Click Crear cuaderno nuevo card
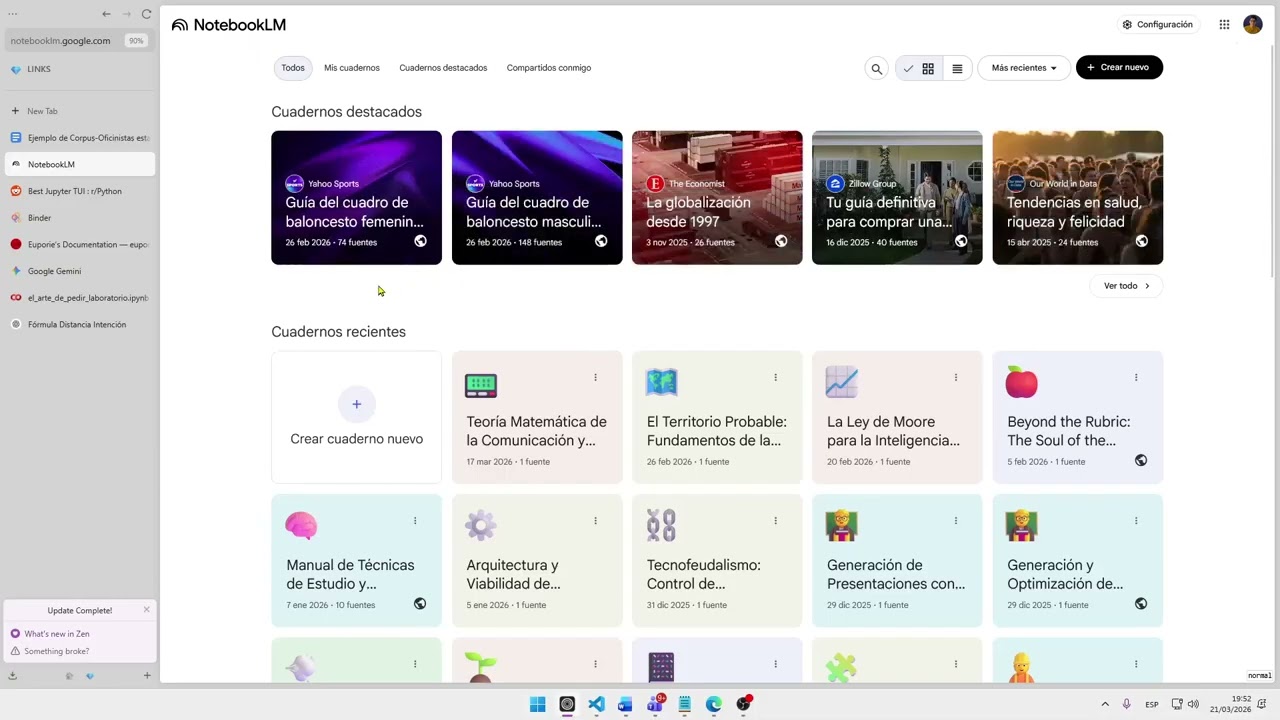 [x=356, y=418]
